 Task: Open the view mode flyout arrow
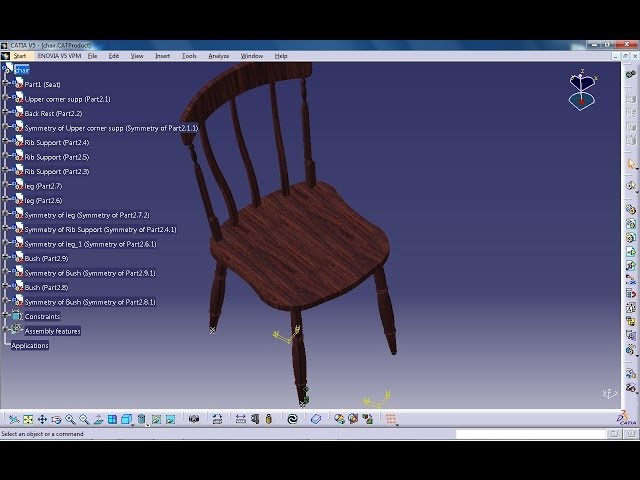(x=147, y=424)
